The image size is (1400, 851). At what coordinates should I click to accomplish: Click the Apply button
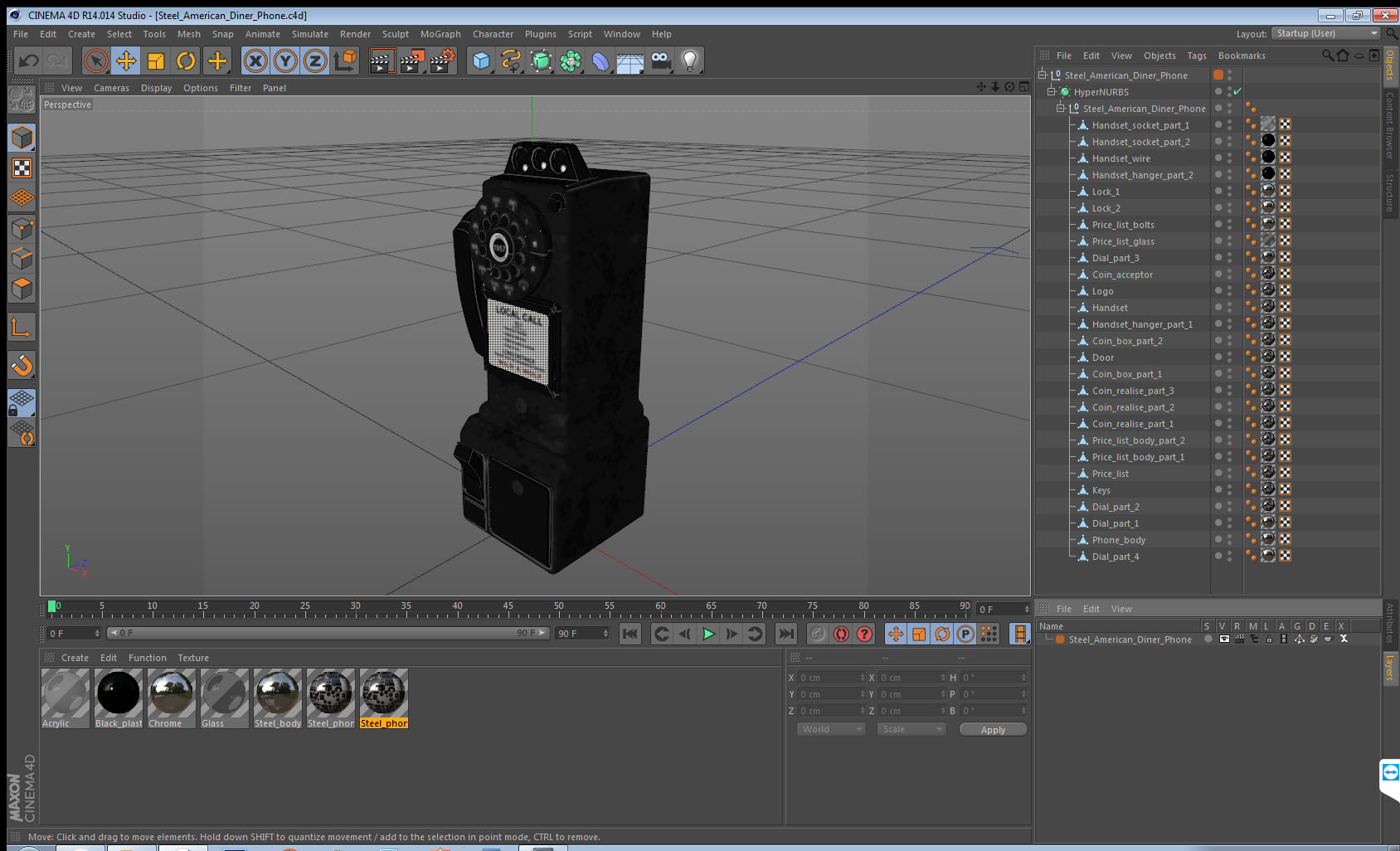[993, 729]
